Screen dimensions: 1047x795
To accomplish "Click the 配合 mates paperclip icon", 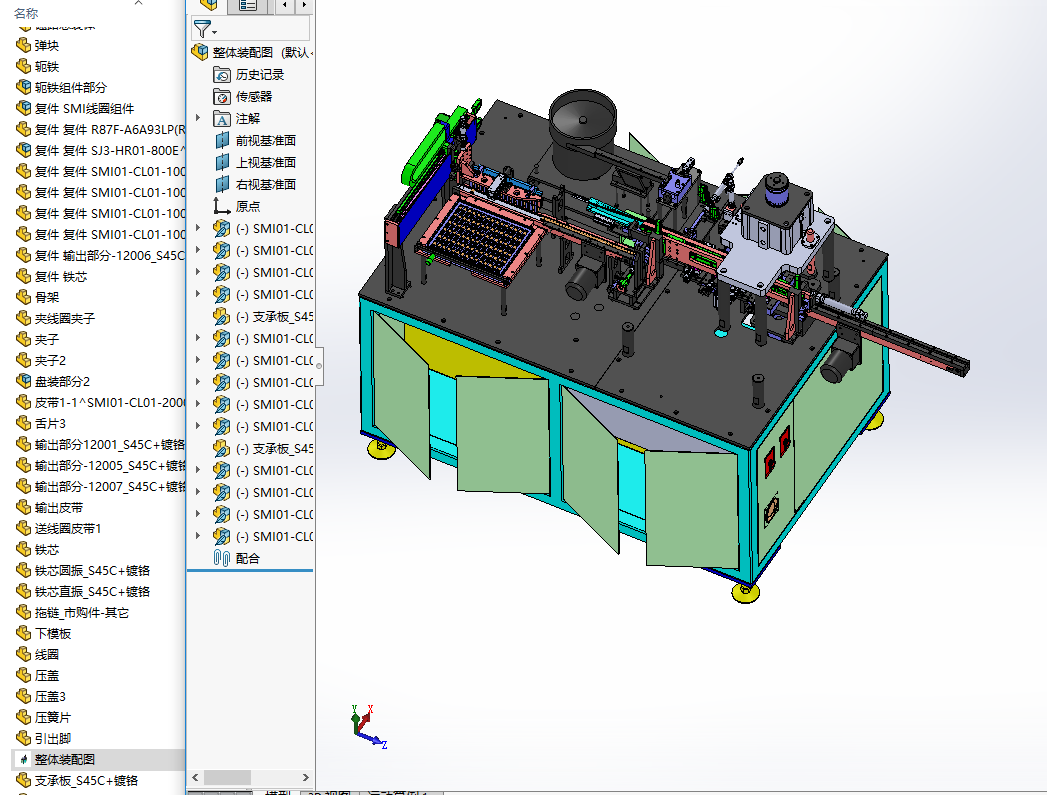I will [222, 558].
